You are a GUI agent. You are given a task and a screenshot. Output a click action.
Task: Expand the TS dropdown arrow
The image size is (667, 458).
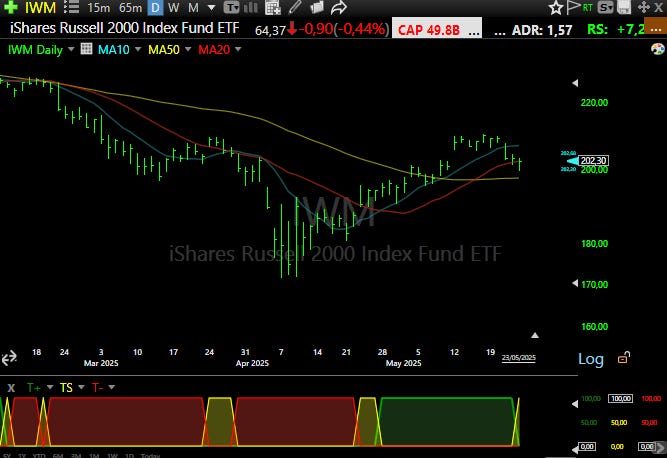tap(81, 387)
